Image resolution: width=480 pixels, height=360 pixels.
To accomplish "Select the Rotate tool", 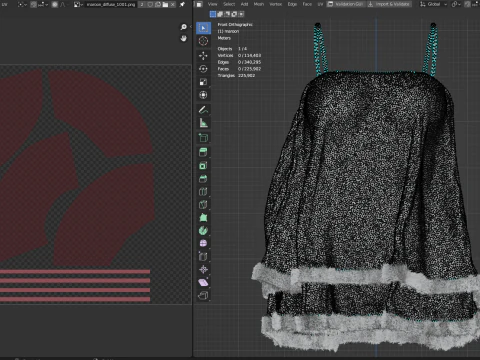I will [203, 69].
